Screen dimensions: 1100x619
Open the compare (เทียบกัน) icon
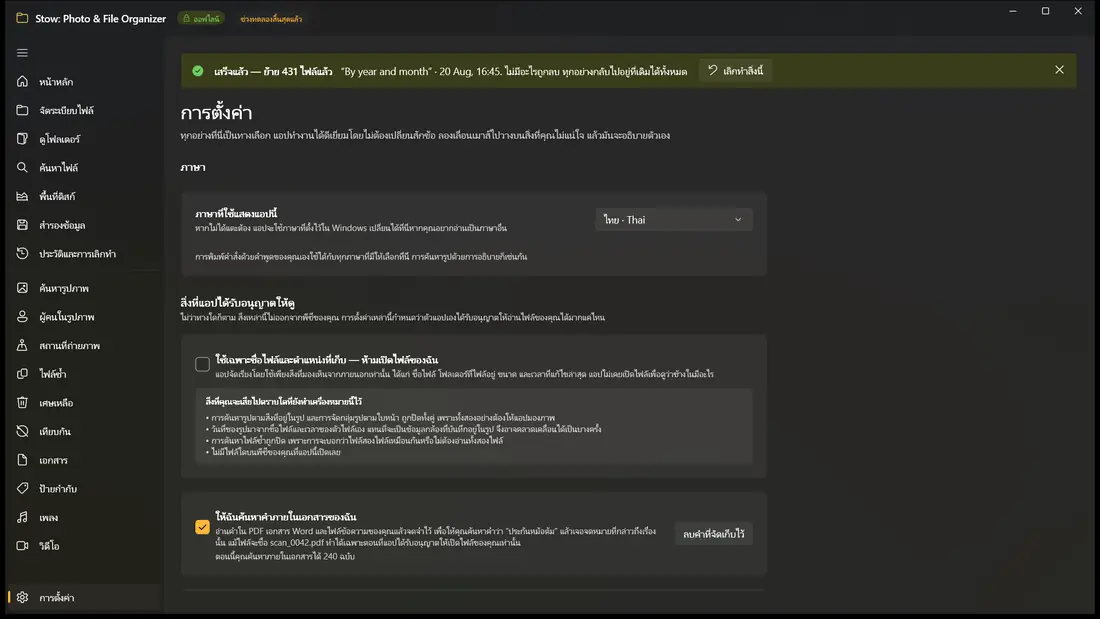click(22, 431)
